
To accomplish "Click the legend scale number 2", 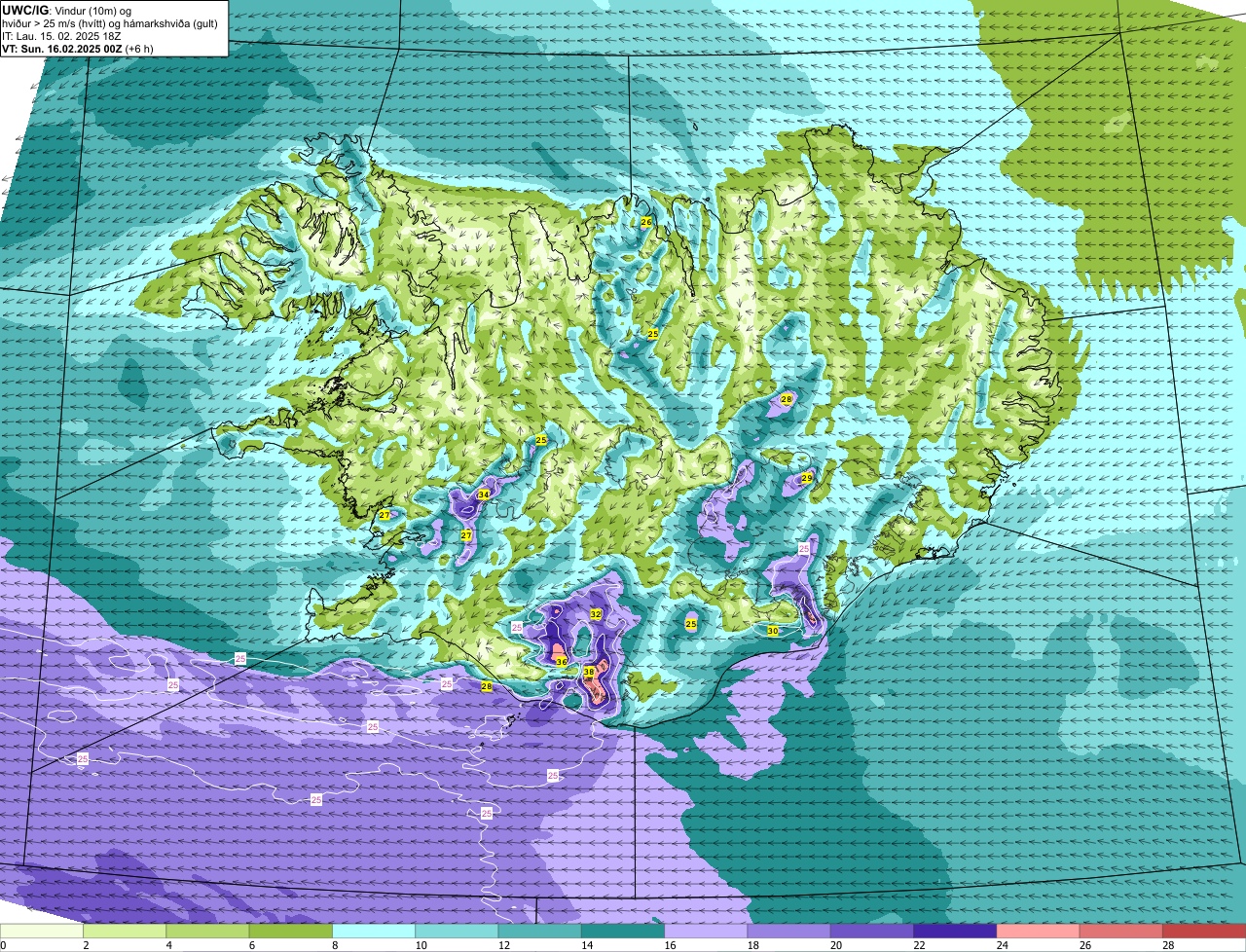I will 86,945.
